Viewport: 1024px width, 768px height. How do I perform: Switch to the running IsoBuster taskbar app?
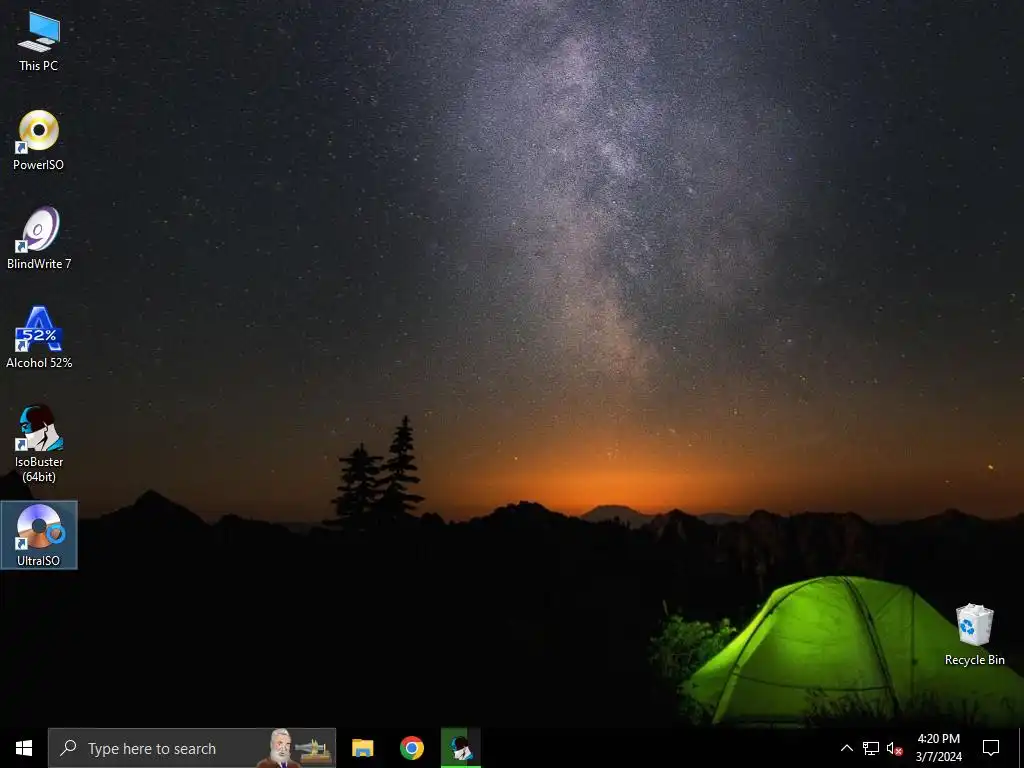(x=461, y=748)
